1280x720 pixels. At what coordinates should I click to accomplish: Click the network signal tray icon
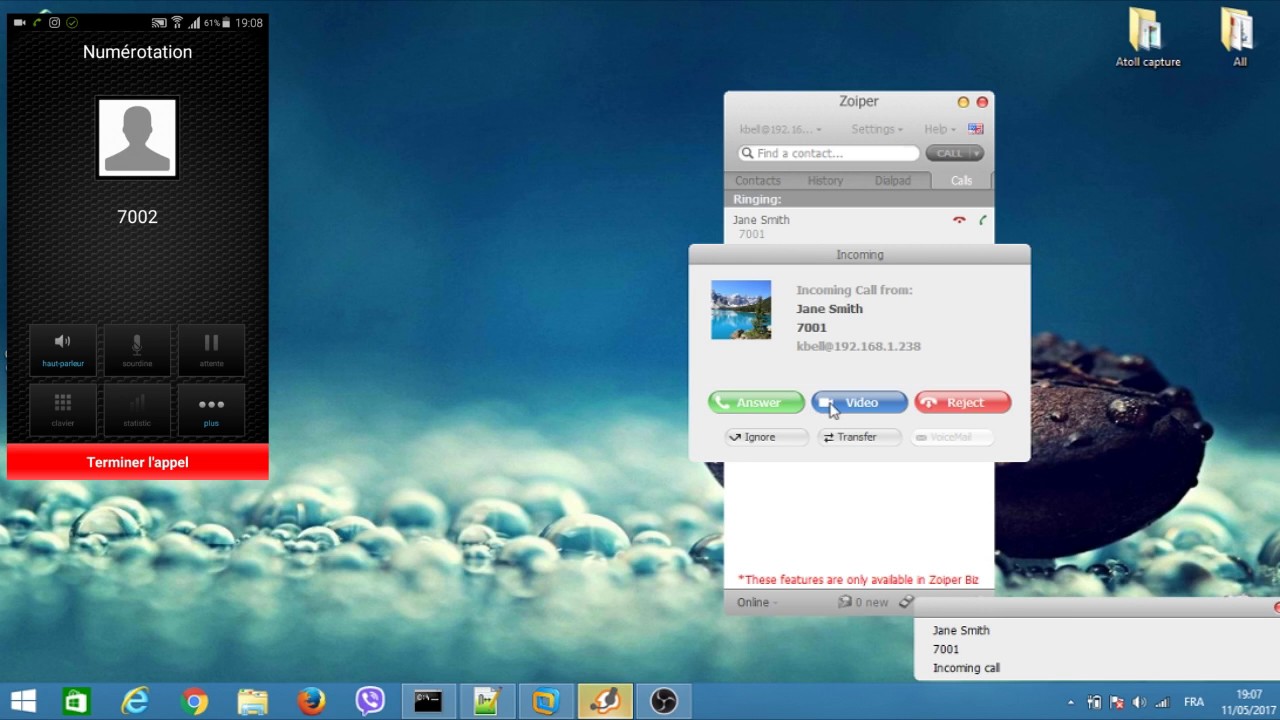[x=1162, y=702]
